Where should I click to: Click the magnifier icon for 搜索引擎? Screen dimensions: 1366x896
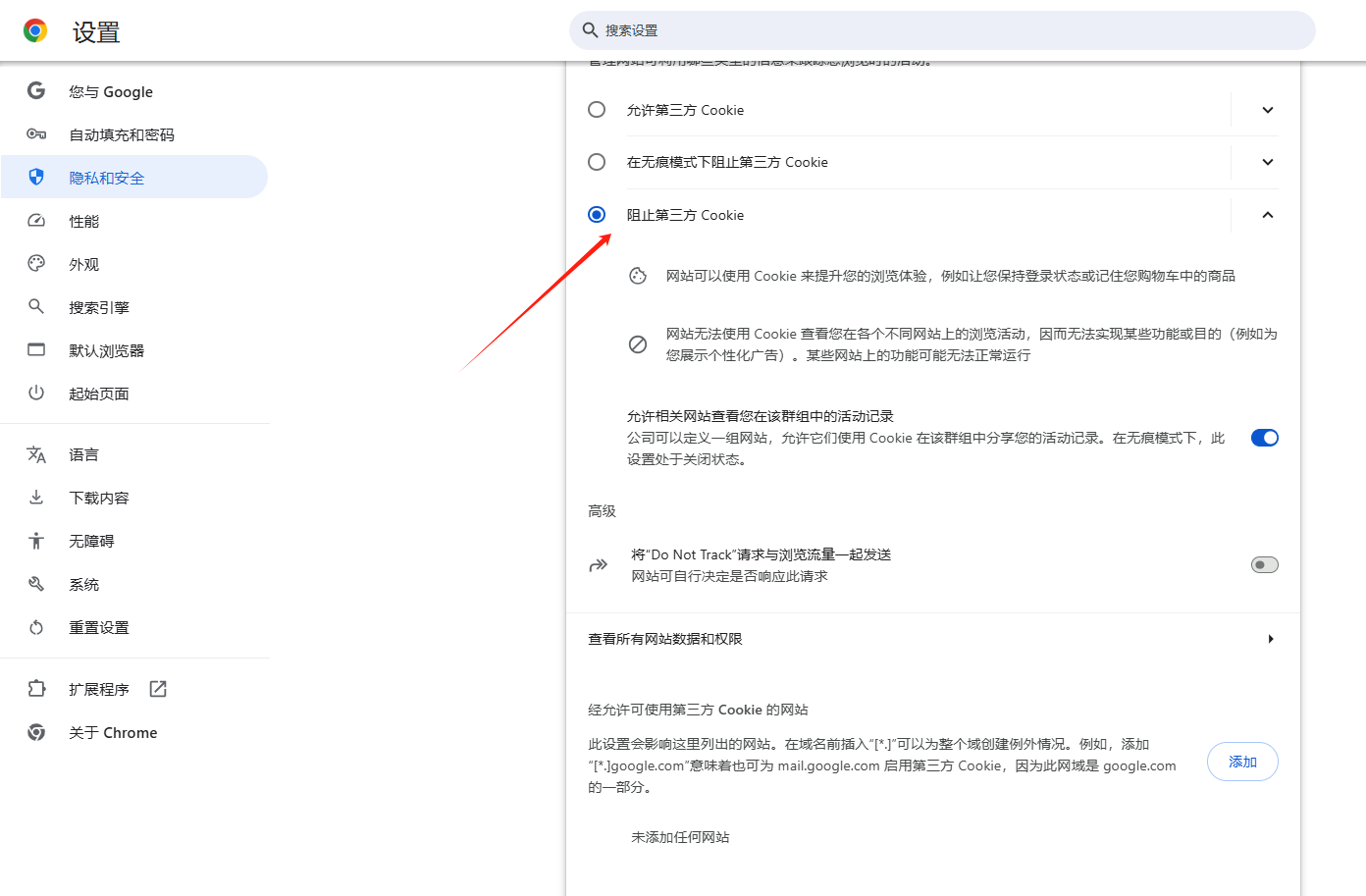click(x=36, y=306)
